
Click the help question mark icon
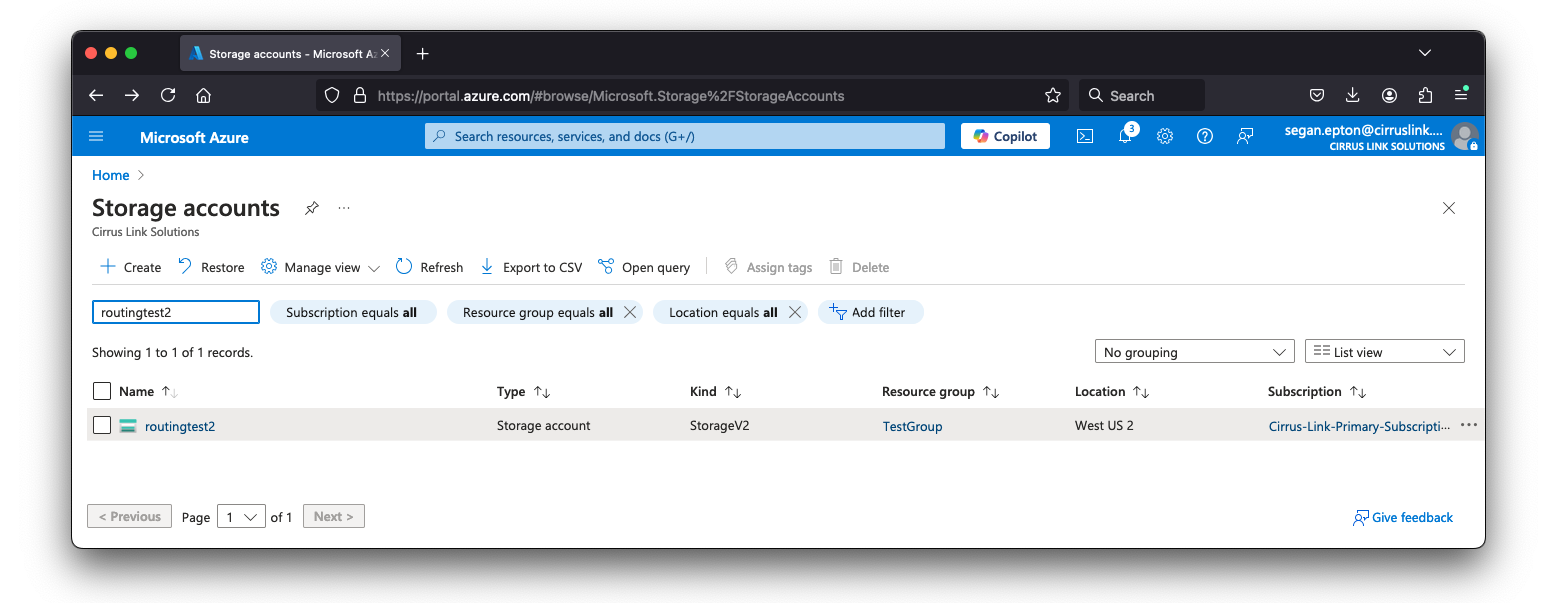[1205, 137]
